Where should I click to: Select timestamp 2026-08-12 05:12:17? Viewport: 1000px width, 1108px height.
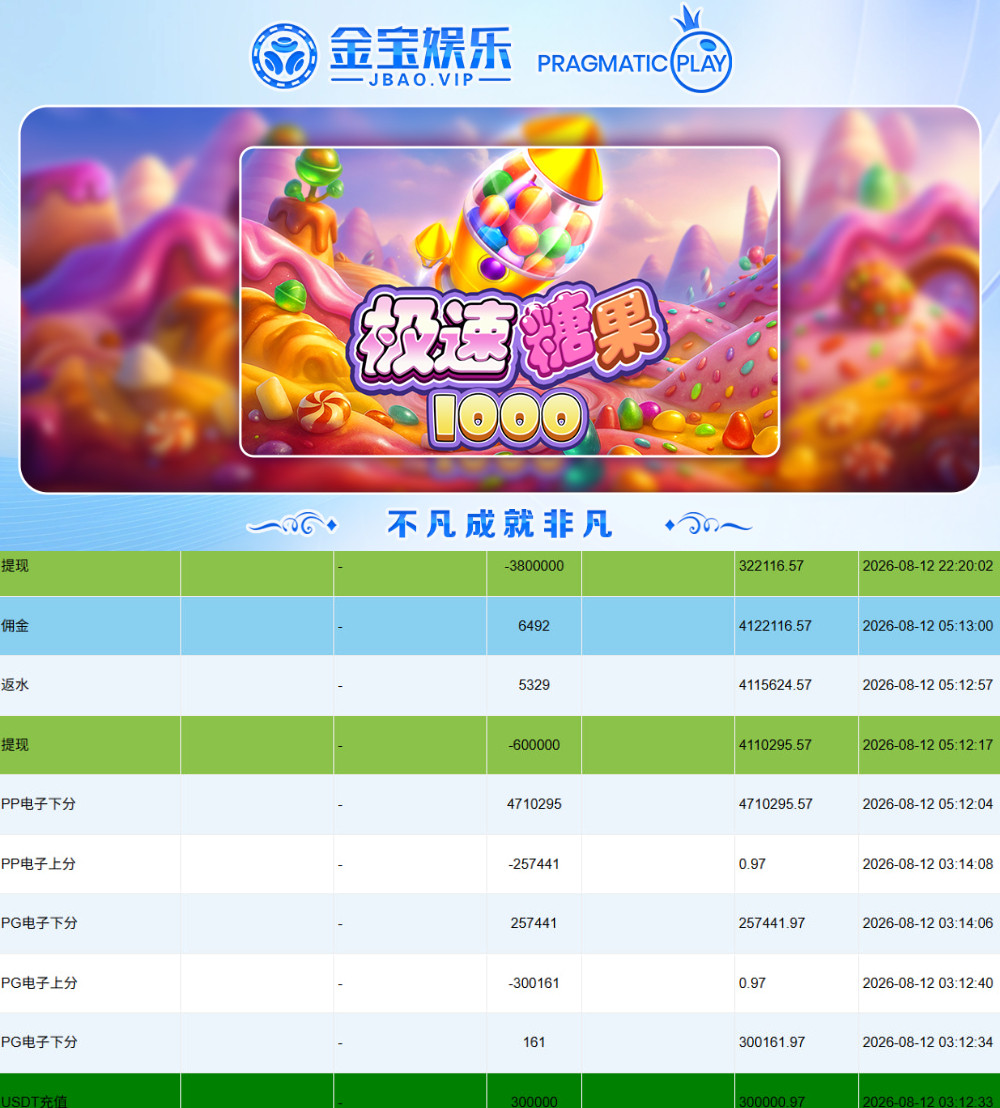[927, 745]
